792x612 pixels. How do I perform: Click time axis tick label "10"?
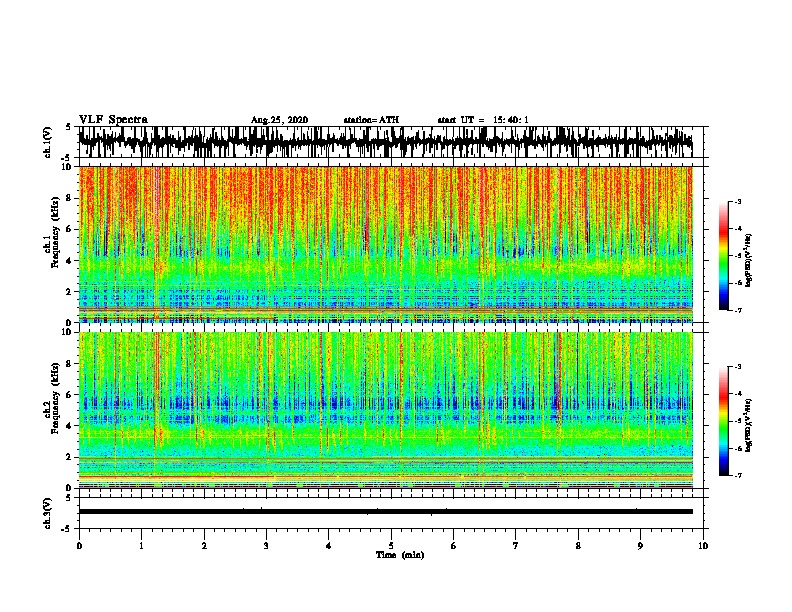(x=703, y=546)
